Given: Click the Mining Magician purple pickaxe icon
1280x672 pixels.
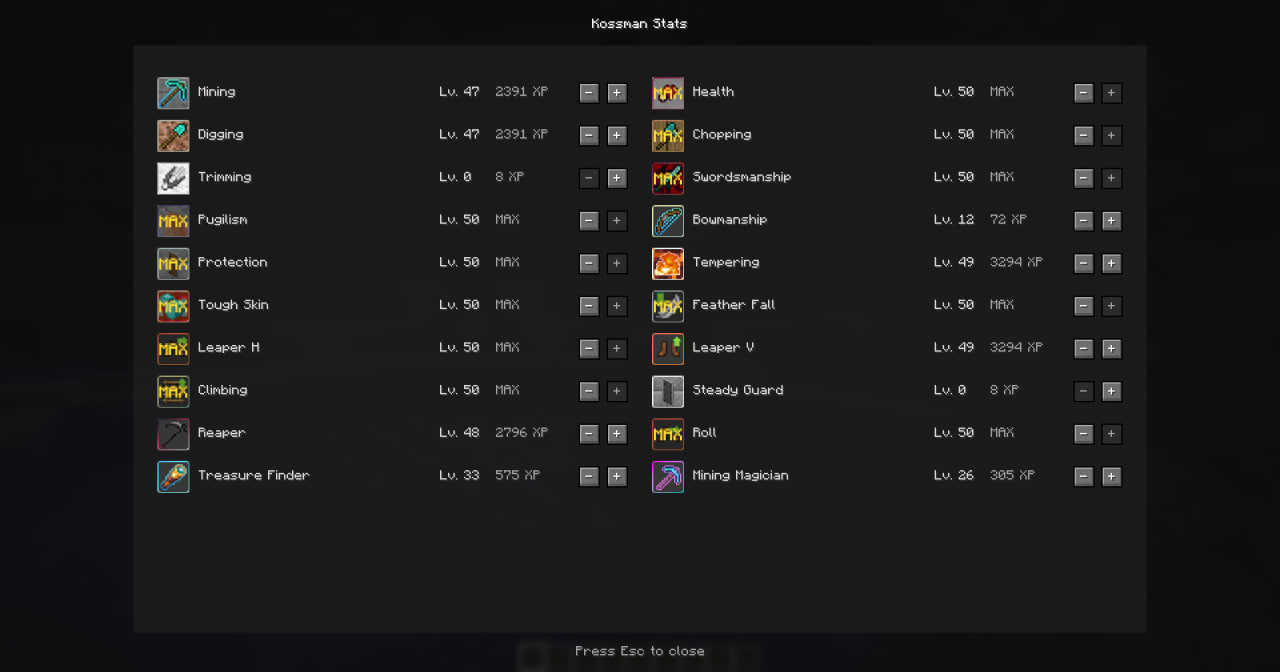Looking at the screenshot, I should 668,477.
